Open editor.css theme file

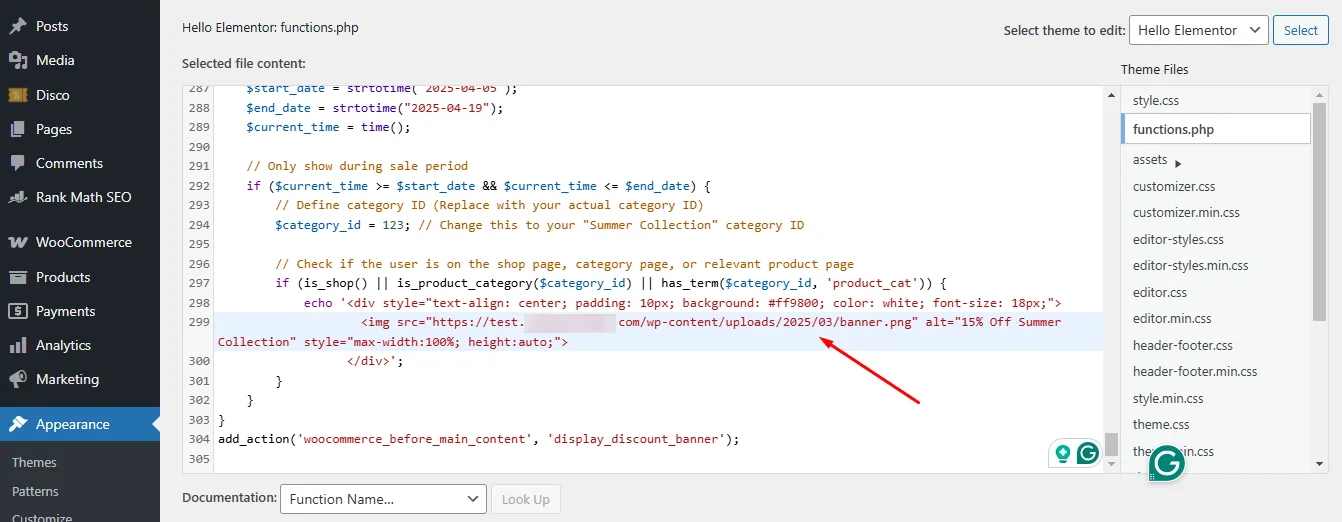tap(1160, 292)
